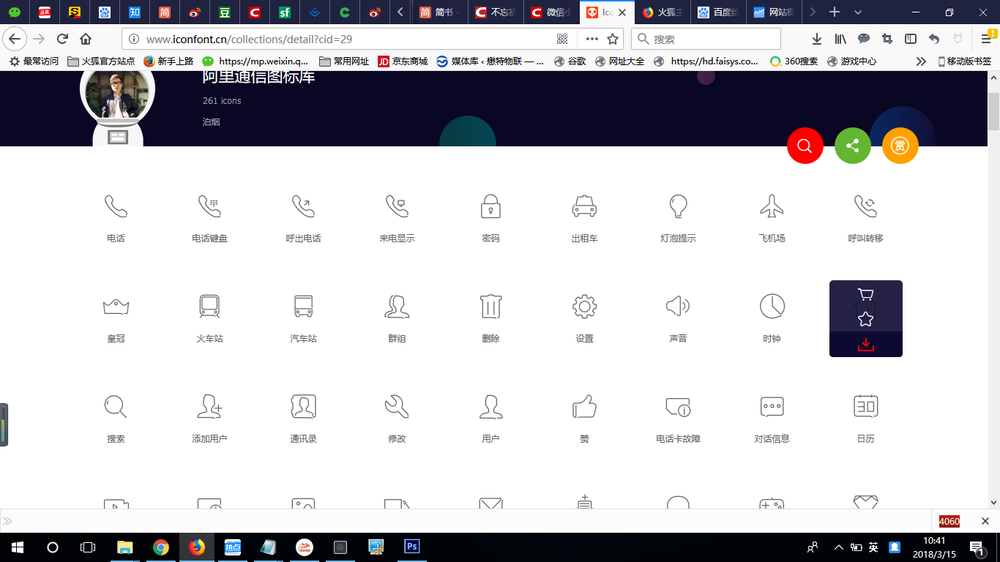
Task: Click the orange reward (赏) button
Action: [899, 146]
